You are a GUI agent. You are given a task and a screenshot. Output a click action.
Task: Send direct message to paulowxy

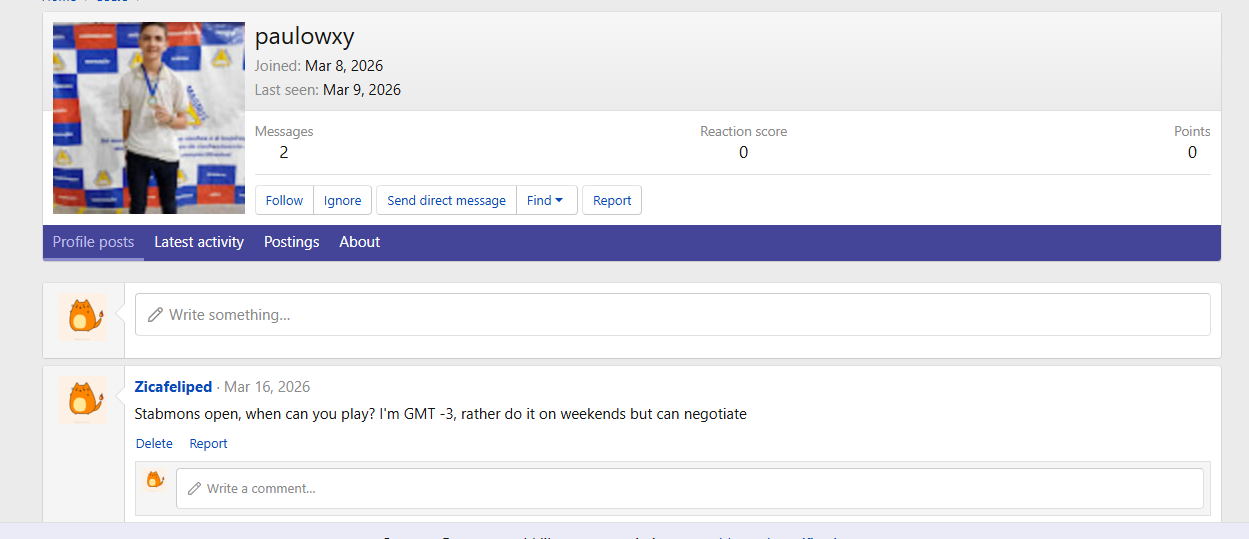click(x=446, y=200)
